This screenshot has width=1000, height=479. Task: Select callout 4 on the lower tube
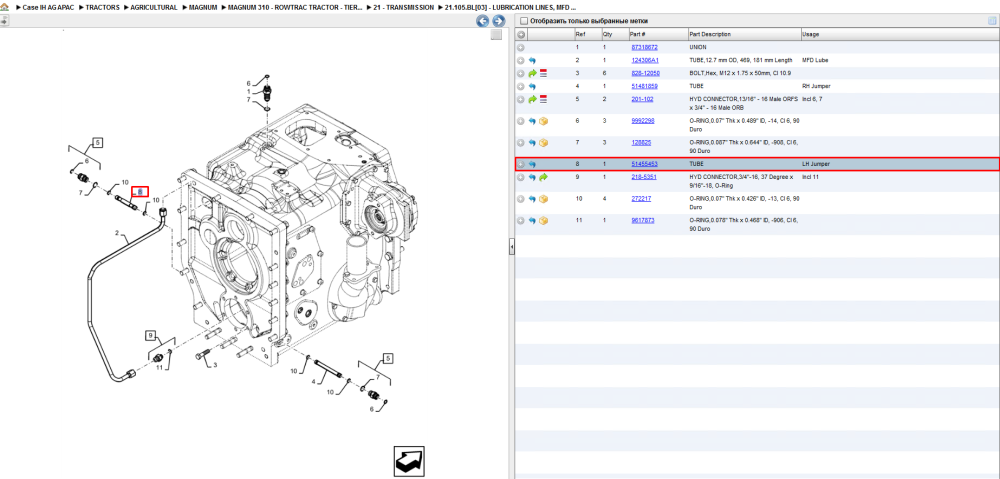pos(314,382)
